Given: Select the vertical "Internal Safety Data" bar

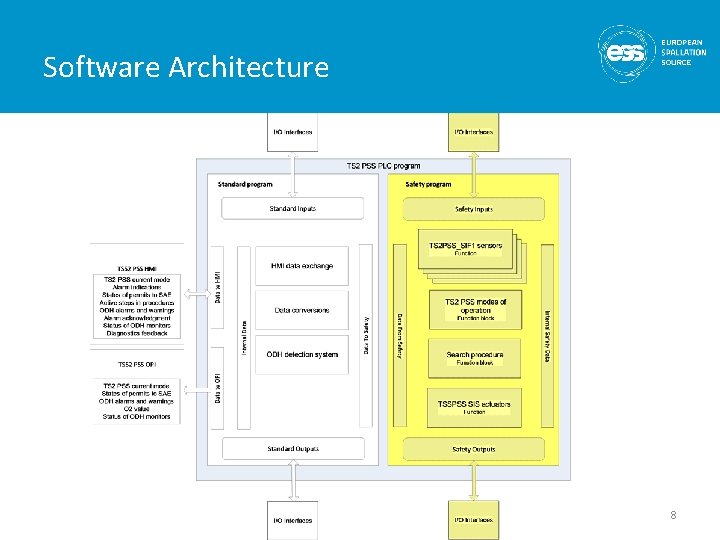Looking at the screenshot, I should coord(547,336).
